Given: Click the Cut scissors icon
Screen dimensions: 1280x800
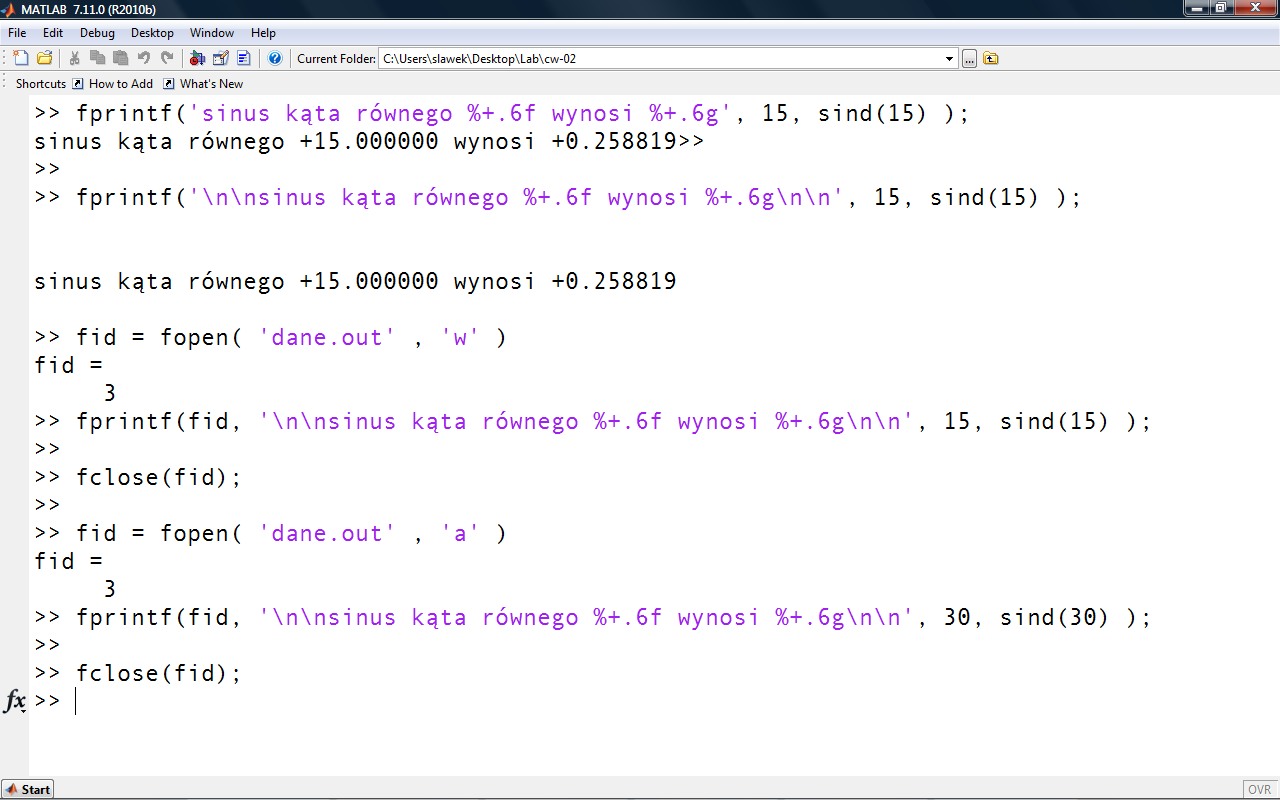Looking at the screenshot, I should [75, 58].
